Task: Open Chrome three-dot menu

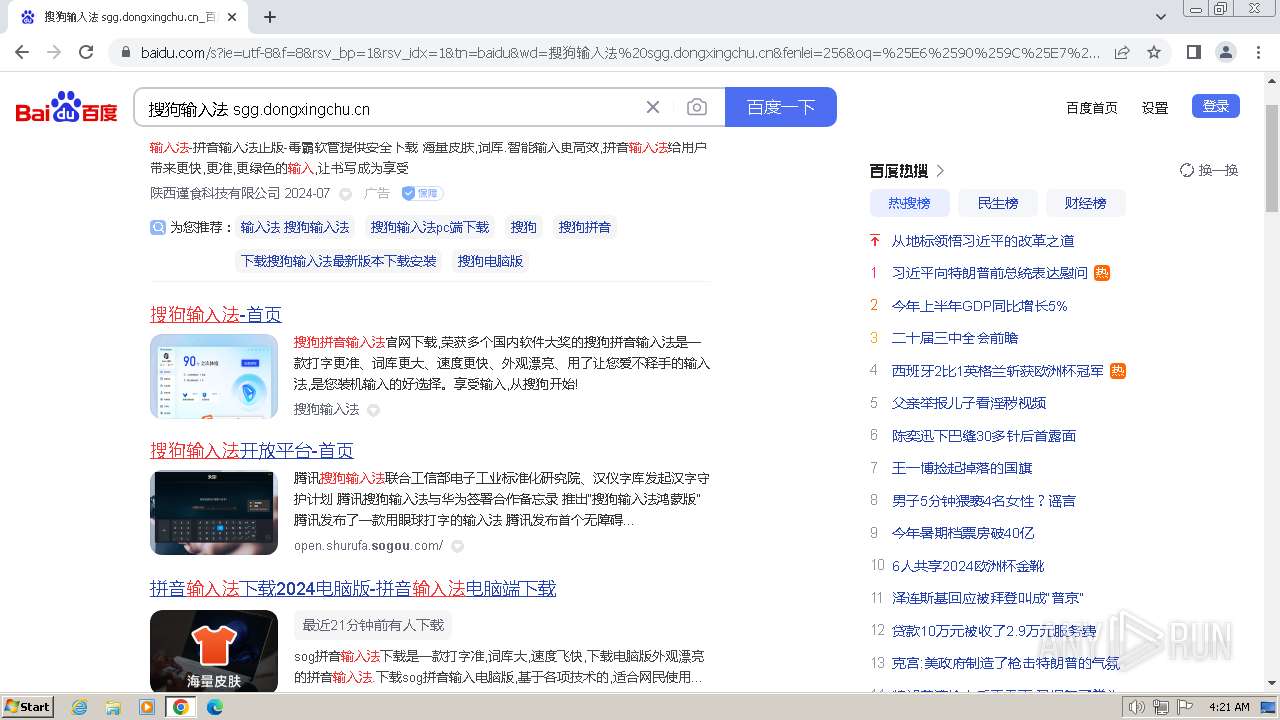Action: click(x=1258, y=52)
